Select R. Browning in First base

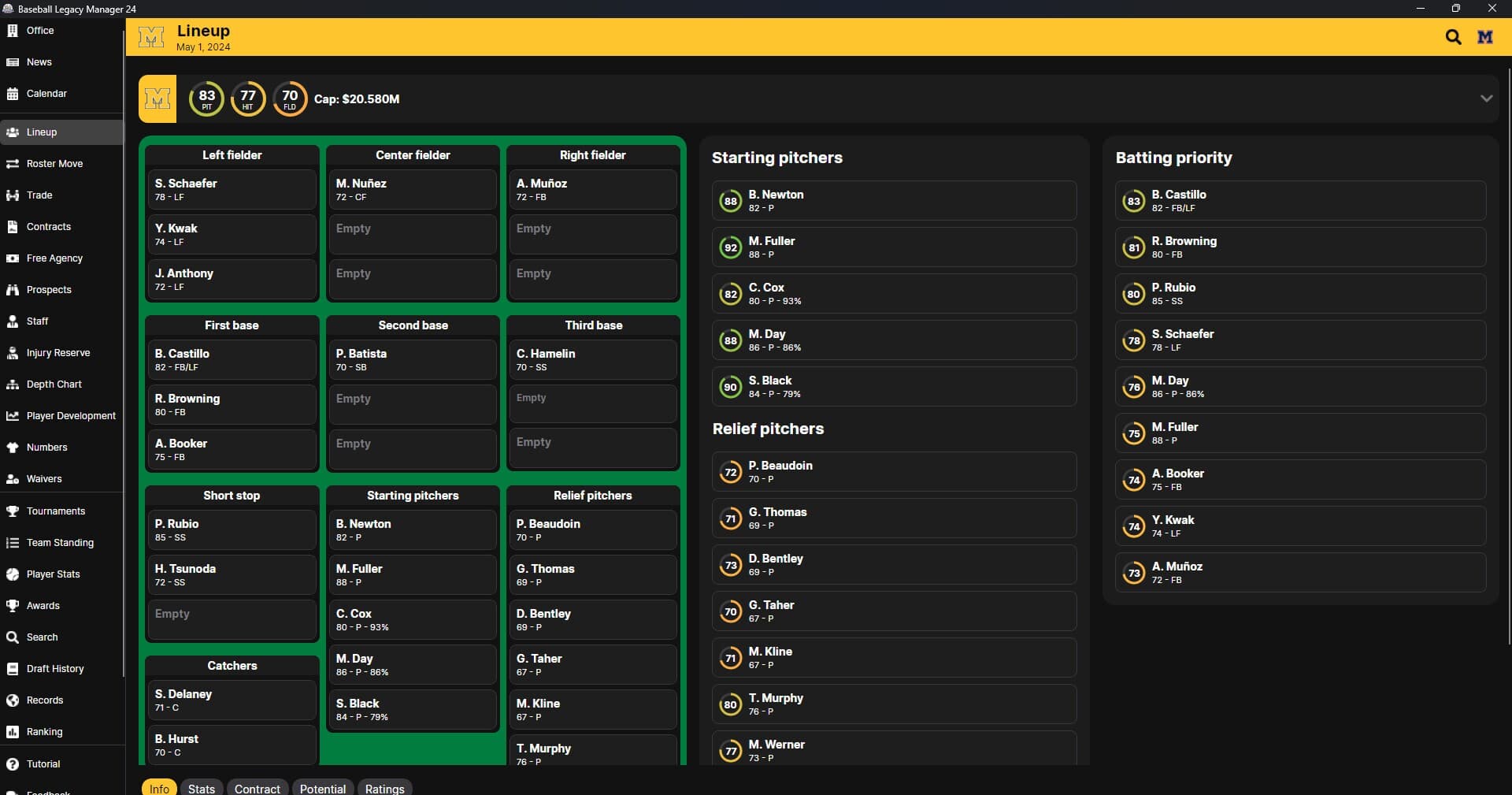pyautogui.click(x=232, y=404)
